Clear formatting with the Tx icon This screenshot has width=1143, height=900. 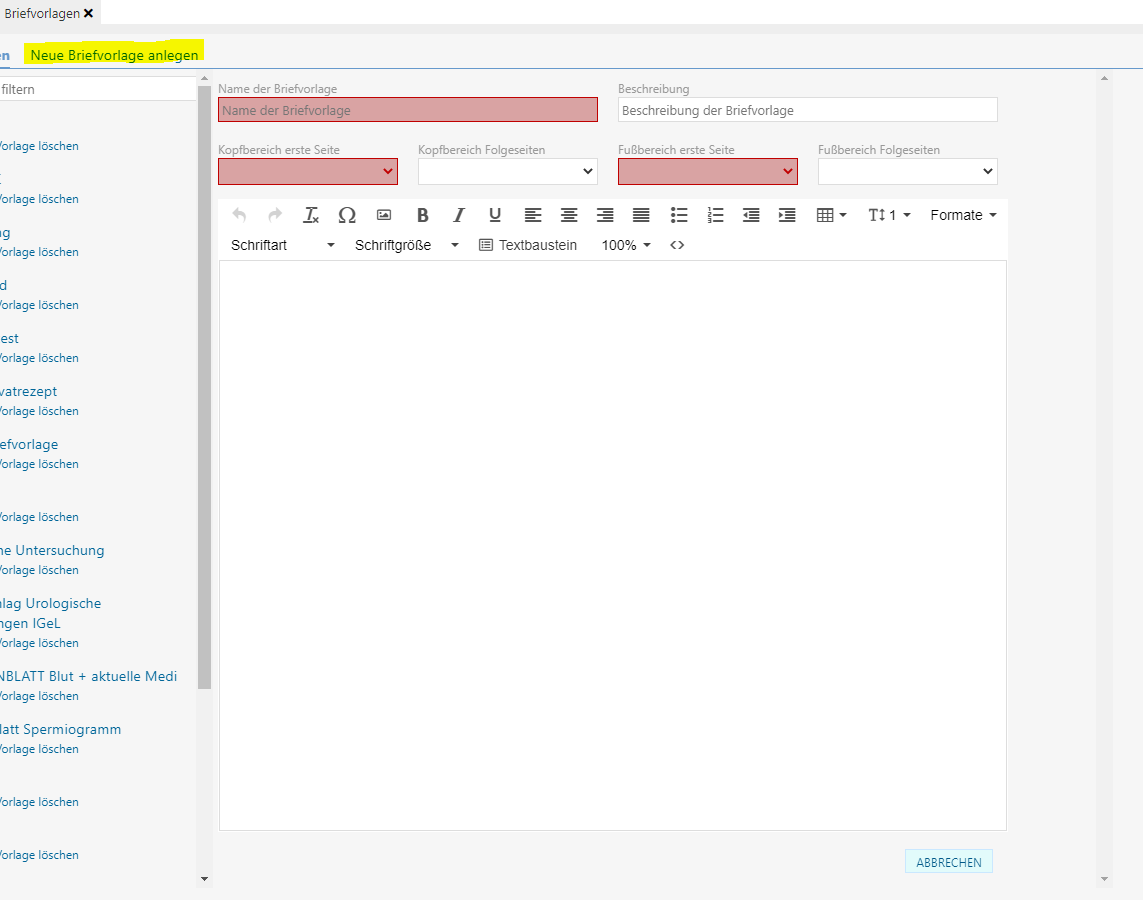(311, 215)
